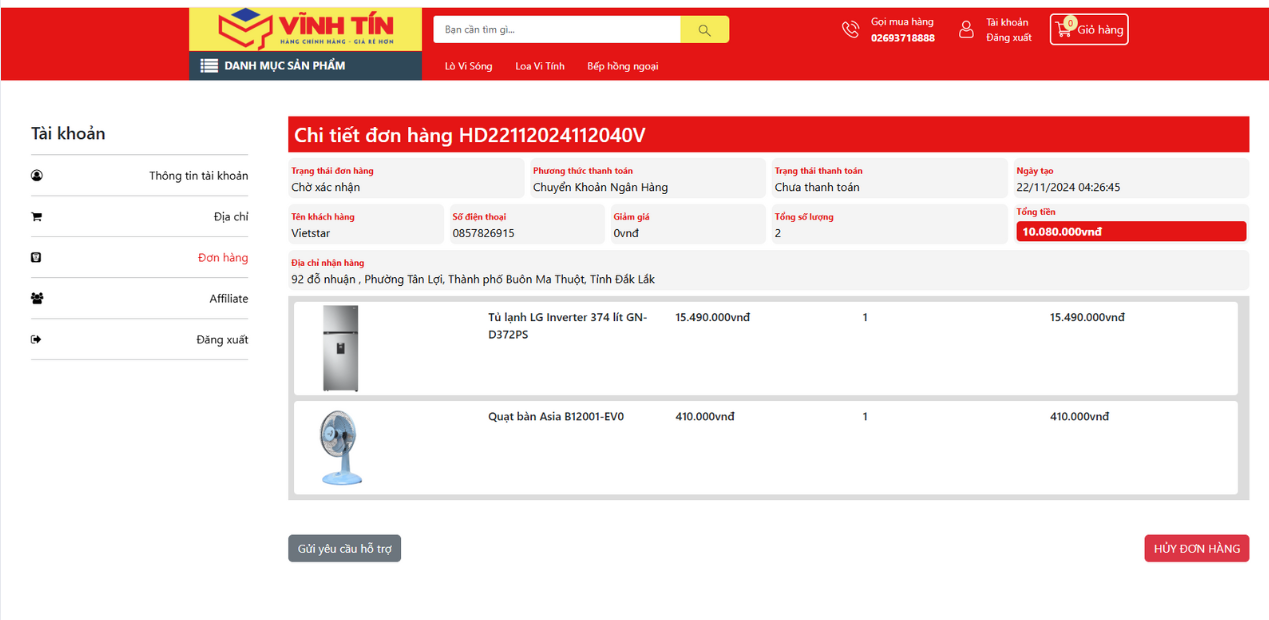Click the created date 22/11/2024 04:26:45

(x=1068, y=187)
